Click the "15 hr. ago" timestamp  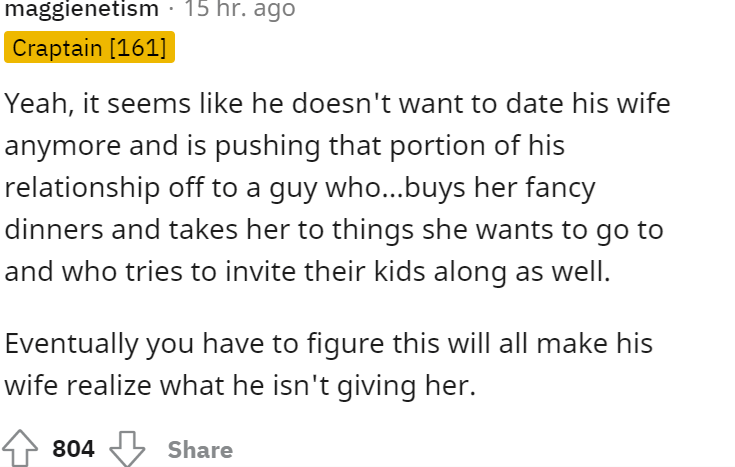point(239,10)
